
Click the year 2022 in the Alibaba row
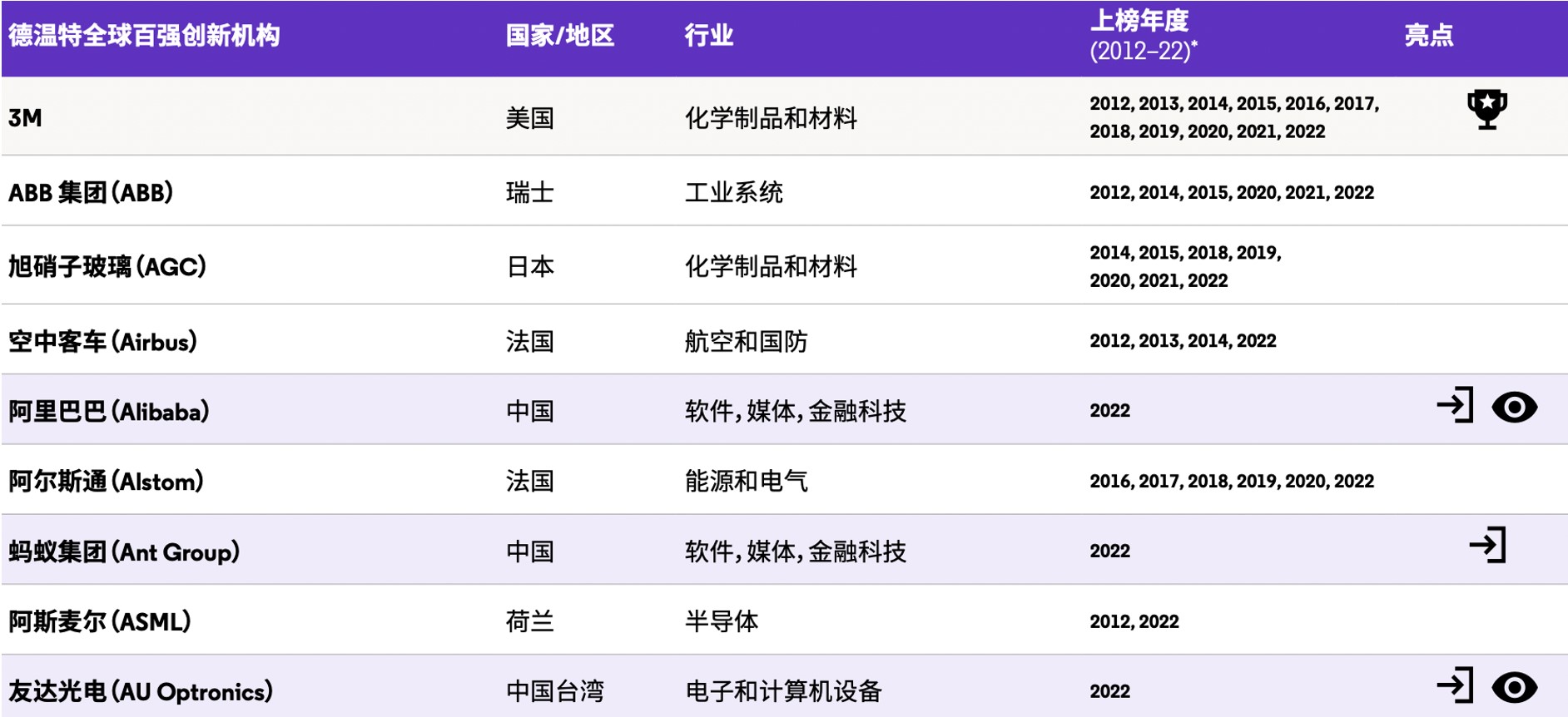coord(1110,411)
